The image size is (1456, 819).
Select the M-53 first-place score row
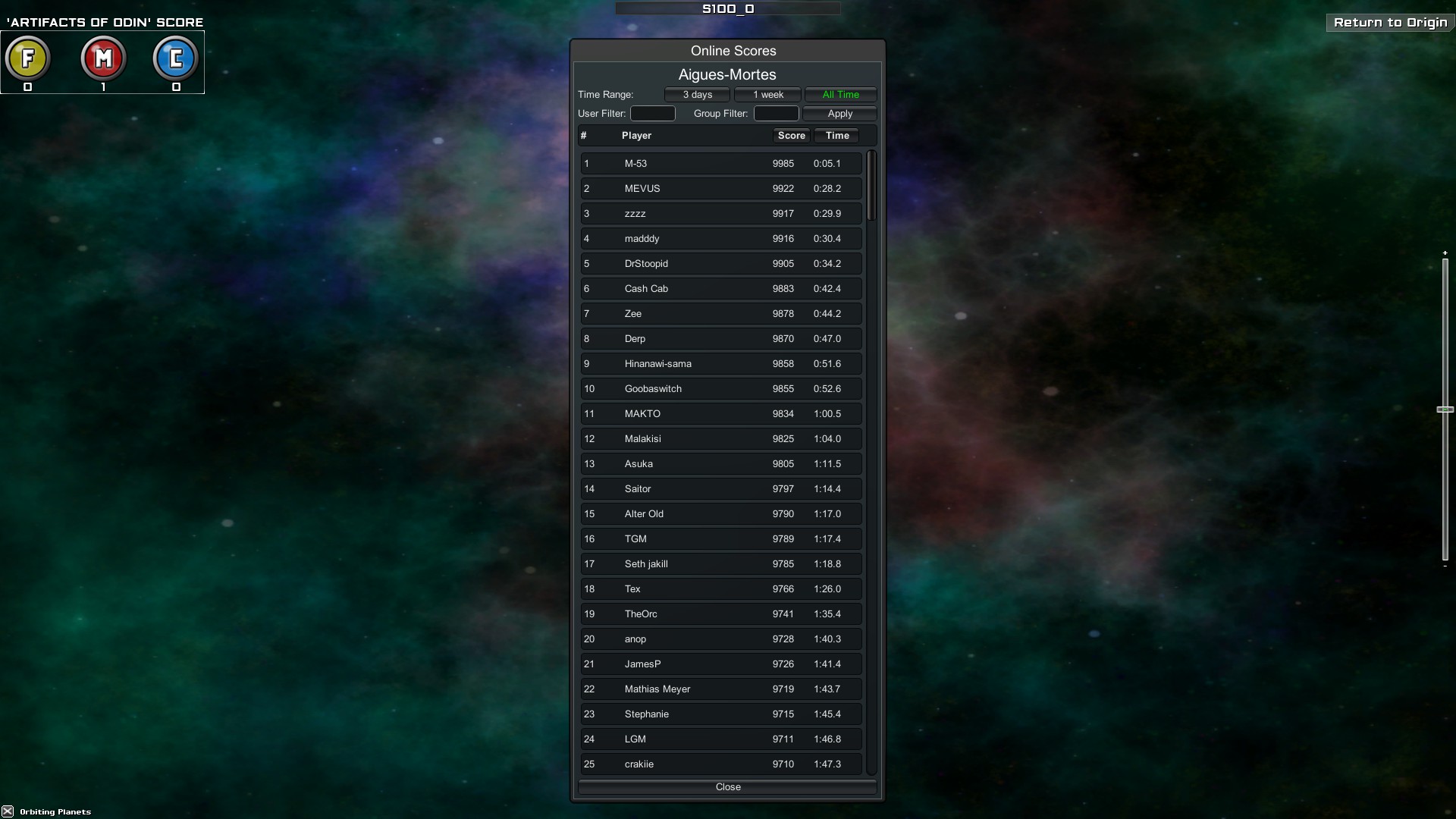[x=720, y=164]
